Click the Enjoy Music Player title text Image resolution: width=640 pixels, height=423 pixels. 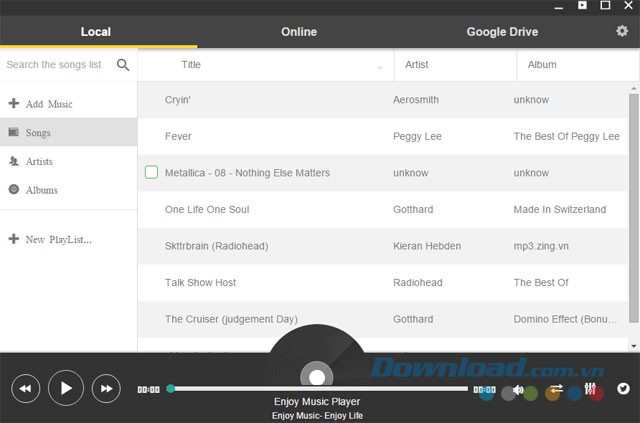317,402
